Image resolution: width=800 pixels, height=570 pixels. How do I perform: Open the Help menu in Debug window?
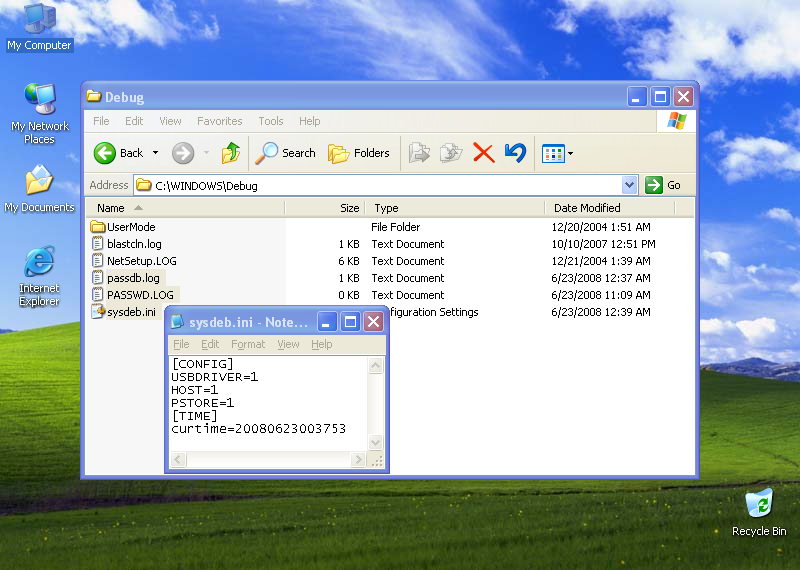coord(310,121)
